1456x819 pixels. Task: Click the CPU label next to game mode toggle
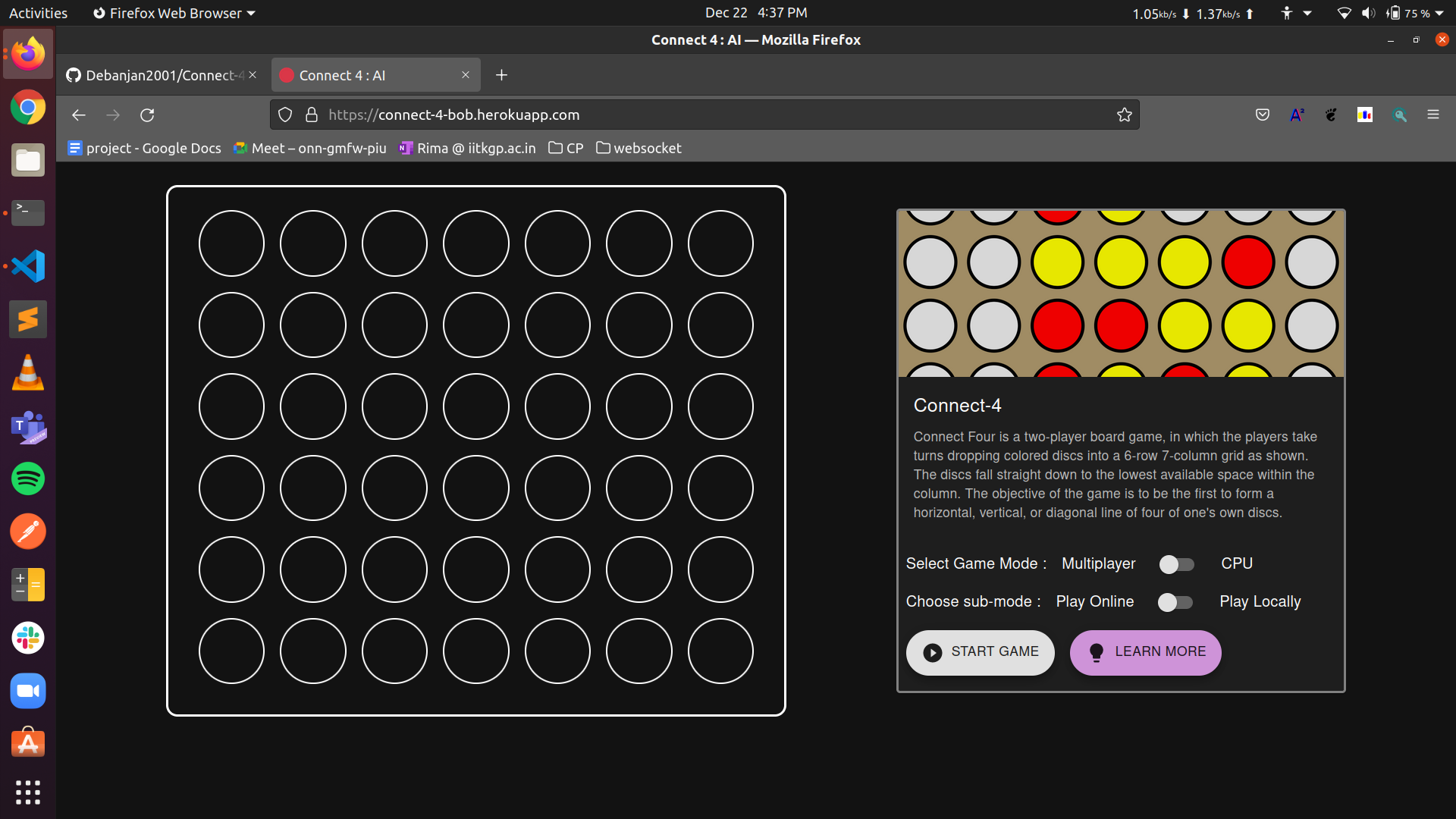[x=1237, y=563]
